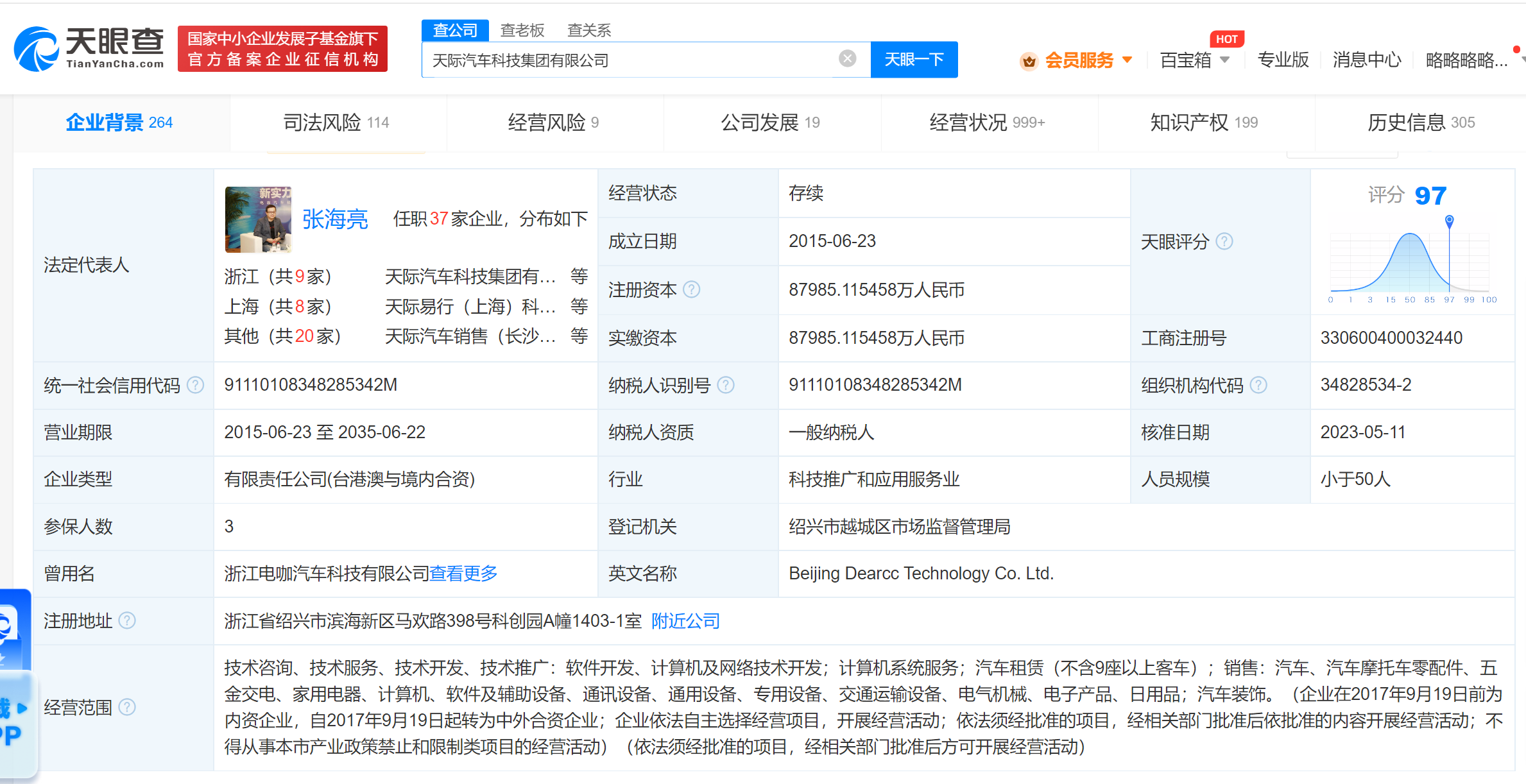Show help for 纳税人识别号

click(725, 385)
